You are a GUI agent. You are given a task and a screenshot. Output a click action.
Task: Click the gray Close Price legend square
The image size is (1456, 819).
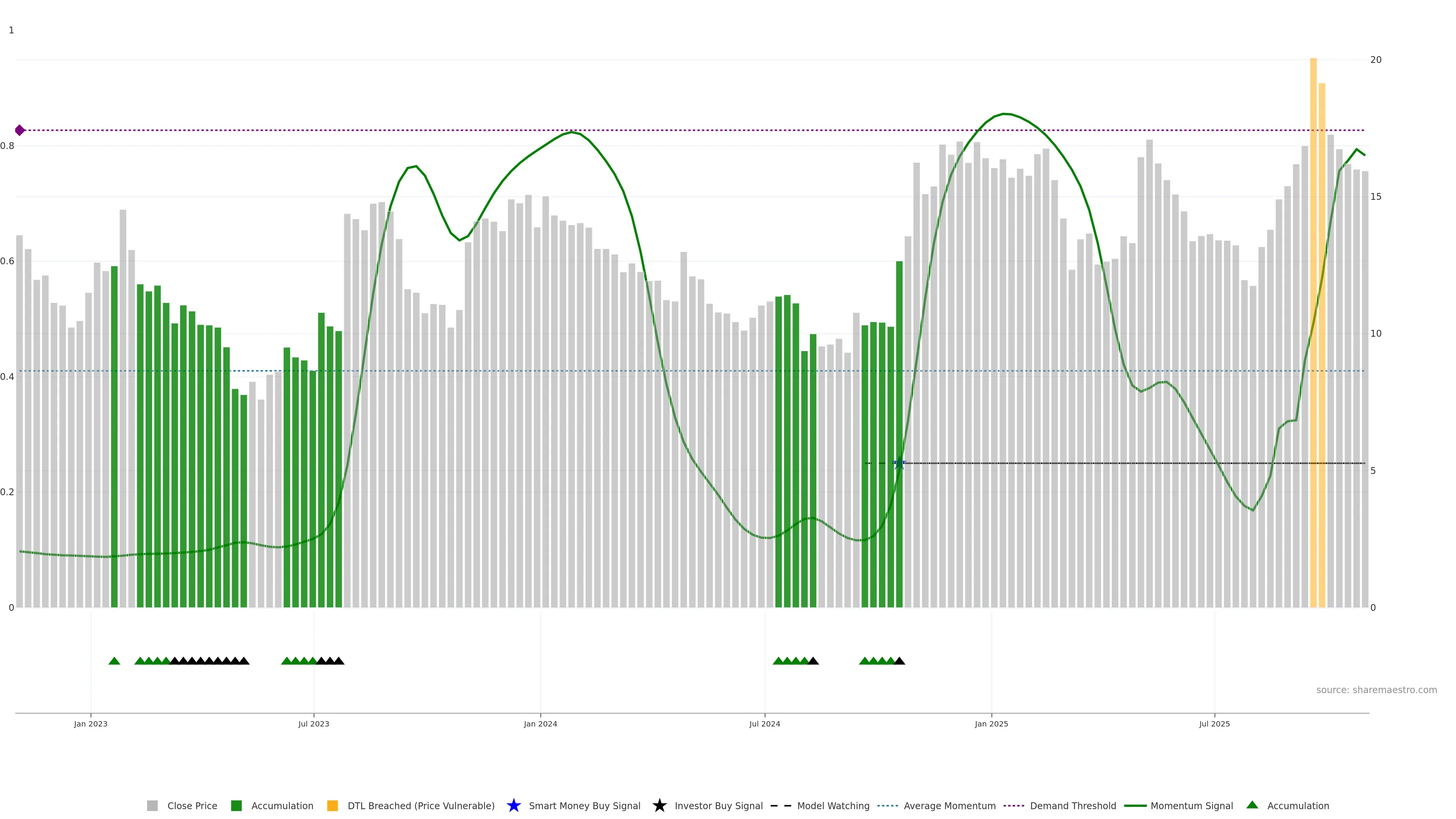point(152,805)
